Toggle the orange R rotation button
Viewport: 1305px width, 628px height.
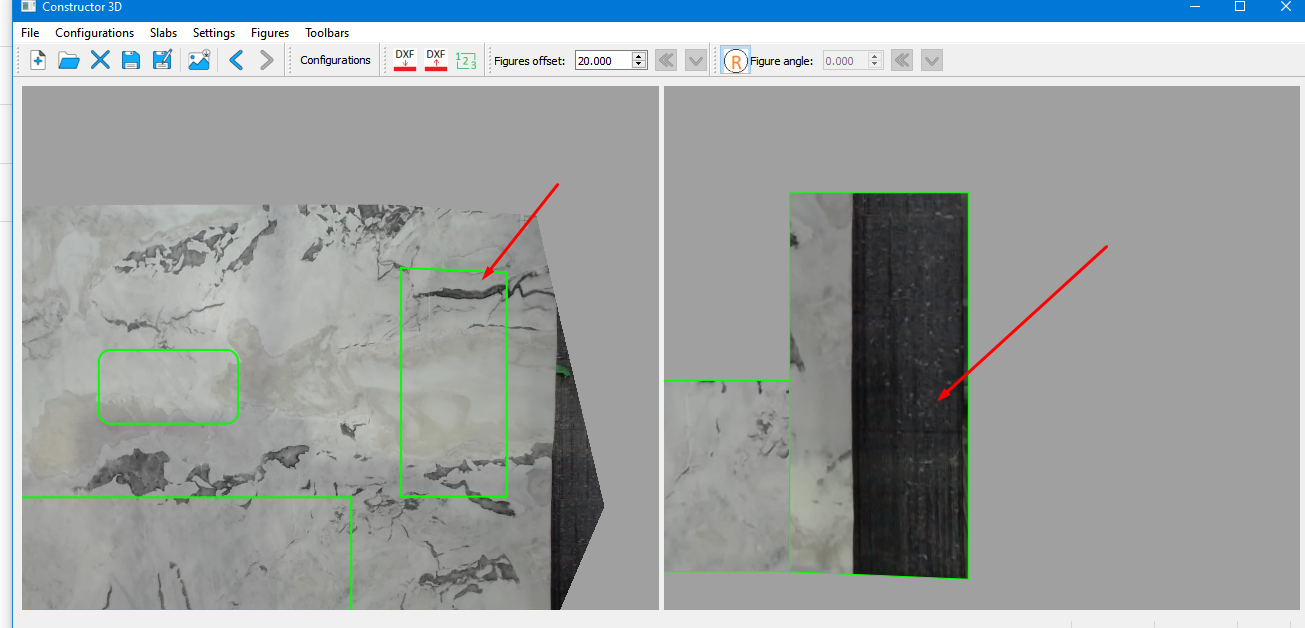coord(736,61)
